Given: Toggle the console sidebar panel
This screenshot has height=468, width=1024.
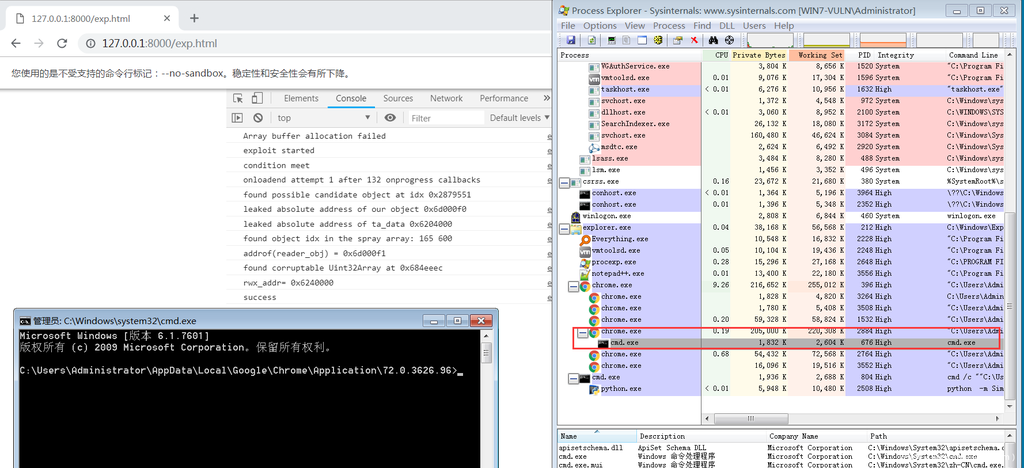Looking at the screenshot, I should 237,118.
